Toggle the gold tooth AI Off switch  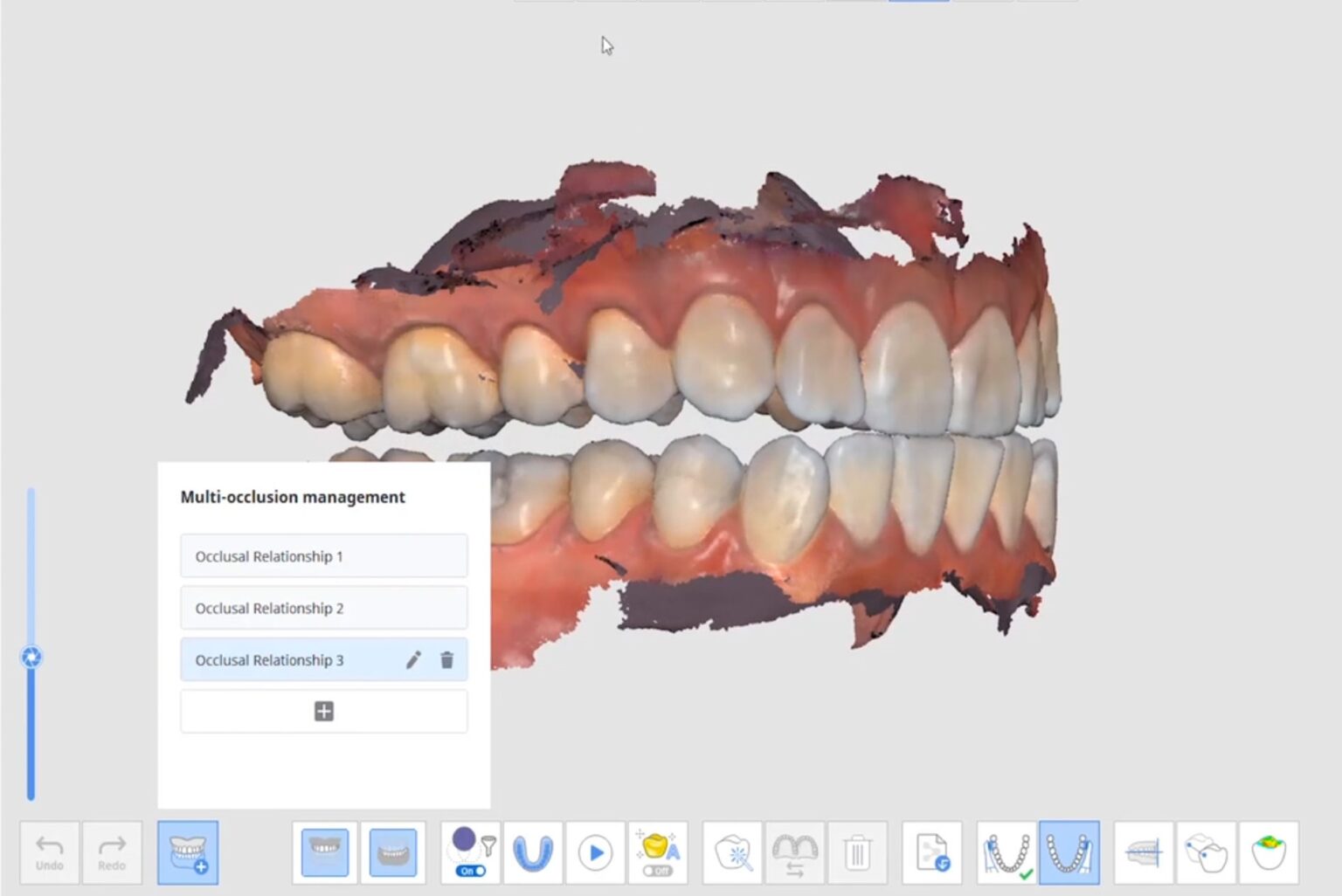pos(658,871)
